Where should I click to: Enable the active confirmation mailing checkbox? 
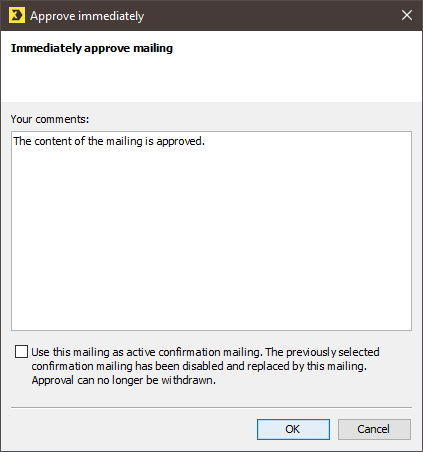21,352
